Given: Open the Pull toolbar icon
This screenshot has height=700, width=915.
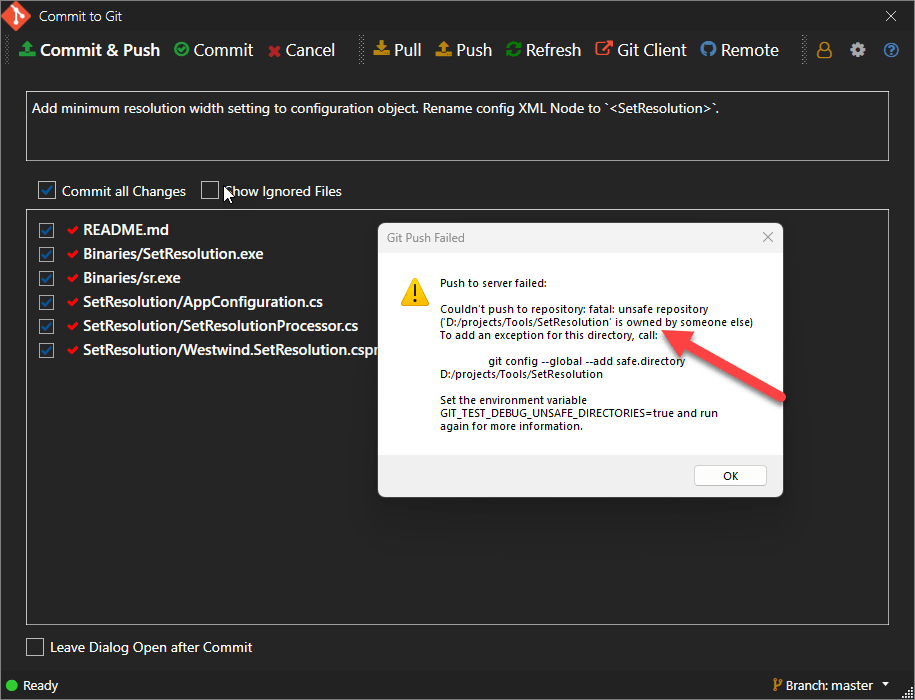Looking at the screenshot, I should pyautogui.click(x=396, y=49).
